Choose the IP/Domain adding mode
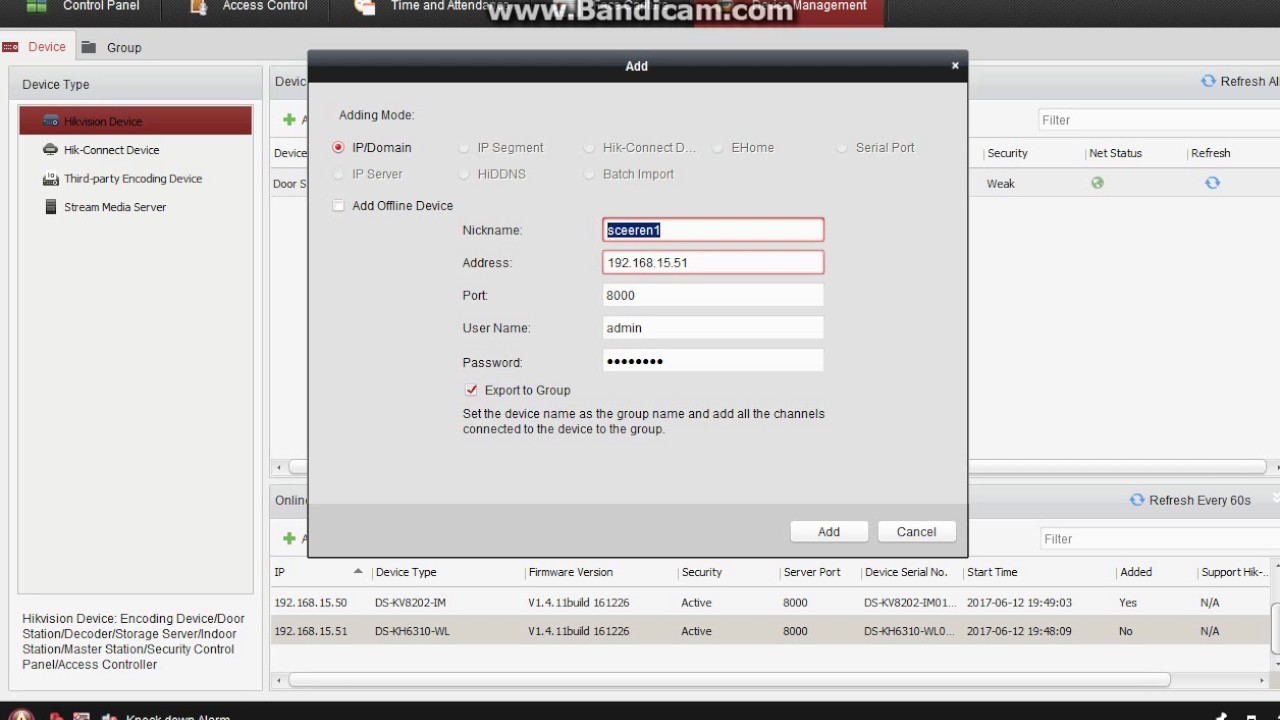Screen dimensions: 1280x720 [x=338, y=147]
